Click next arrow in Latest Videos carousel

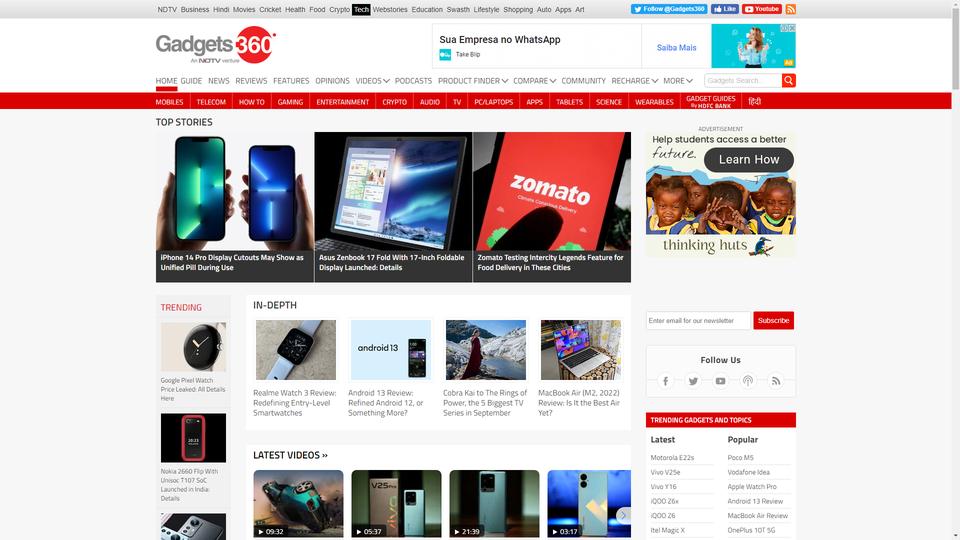(x=623, y=515)
